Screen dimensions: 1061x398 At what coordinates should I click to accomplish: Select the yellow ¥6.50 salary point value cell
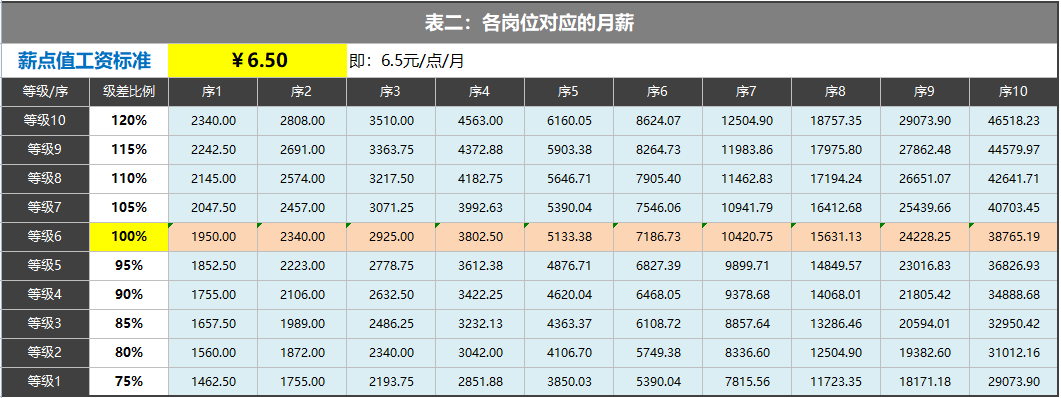[x=257, y=61]
